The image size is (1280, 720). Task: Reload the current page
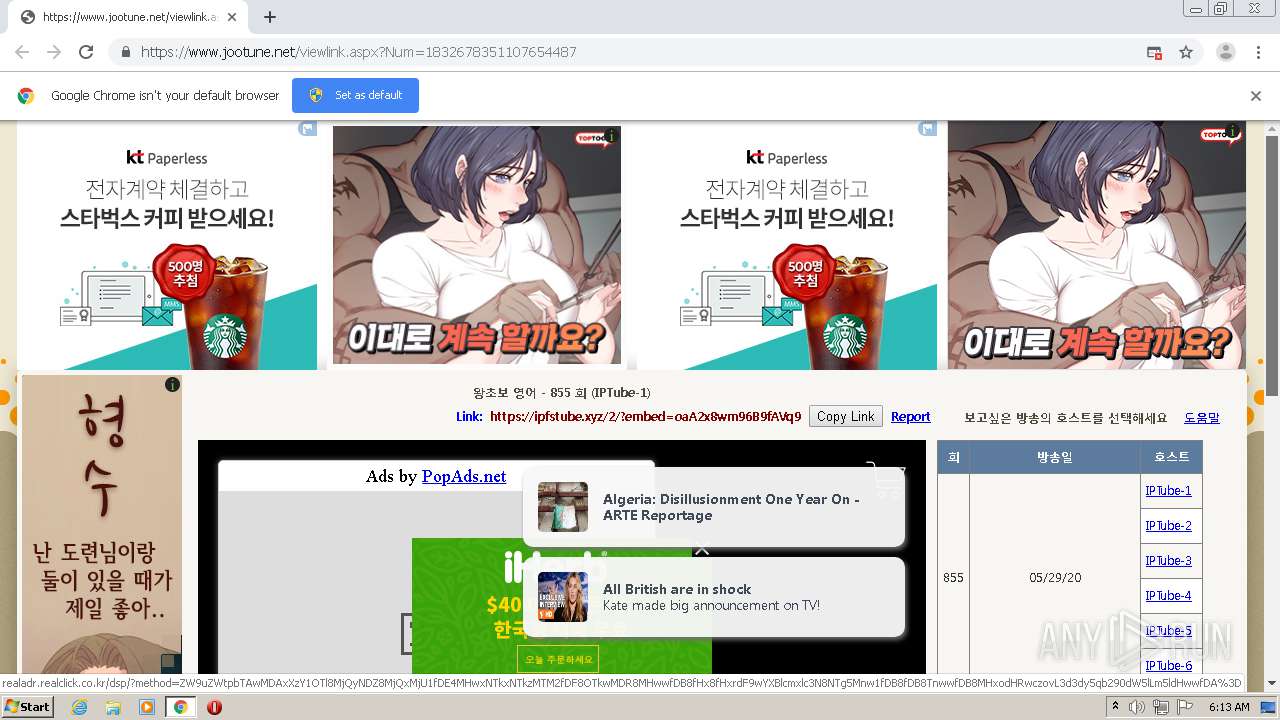click(86, 52)
